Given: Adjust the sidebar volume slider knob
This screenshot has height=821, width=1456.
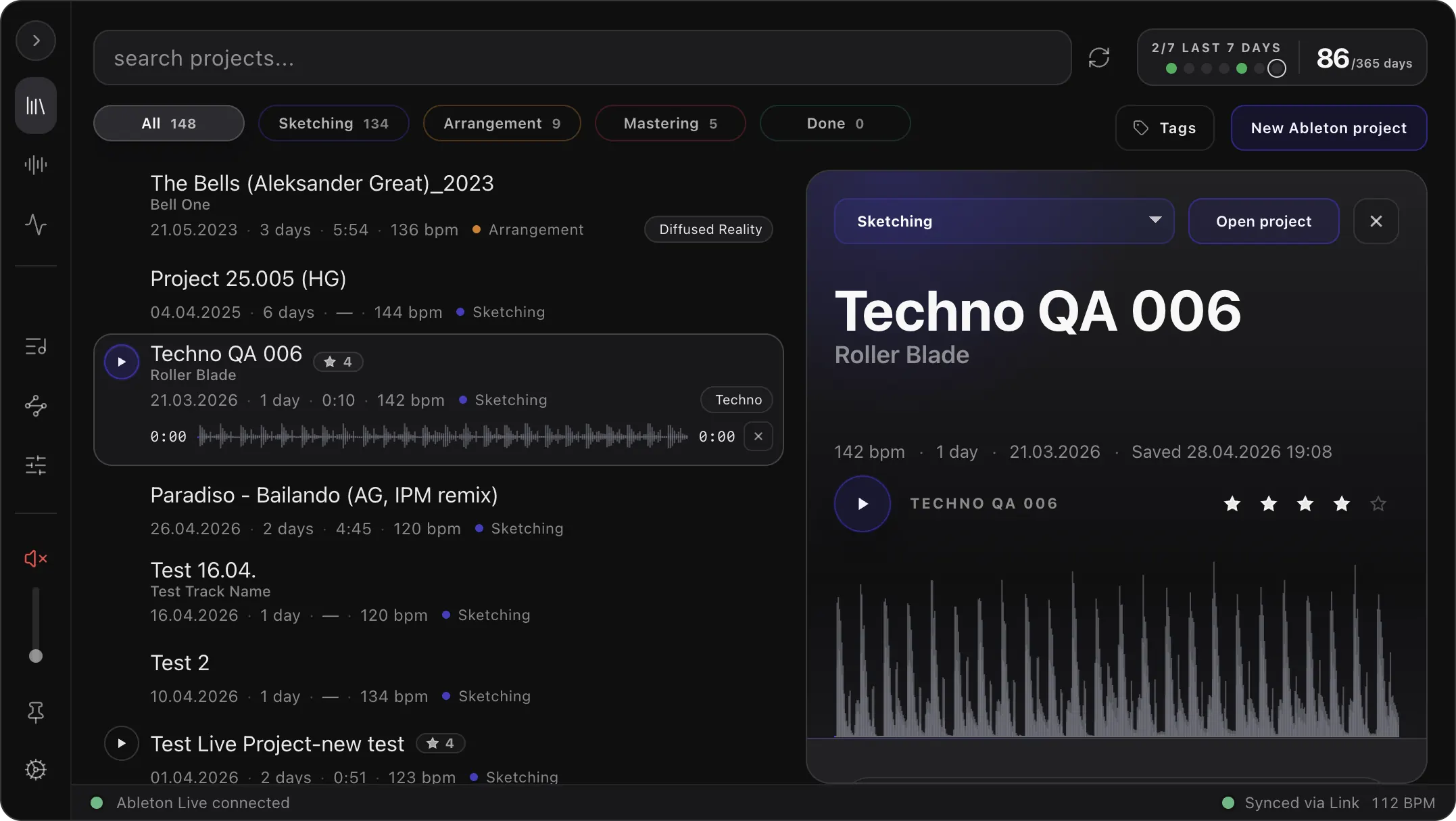Looking at the screenshot, I should [x=36, y=656].
